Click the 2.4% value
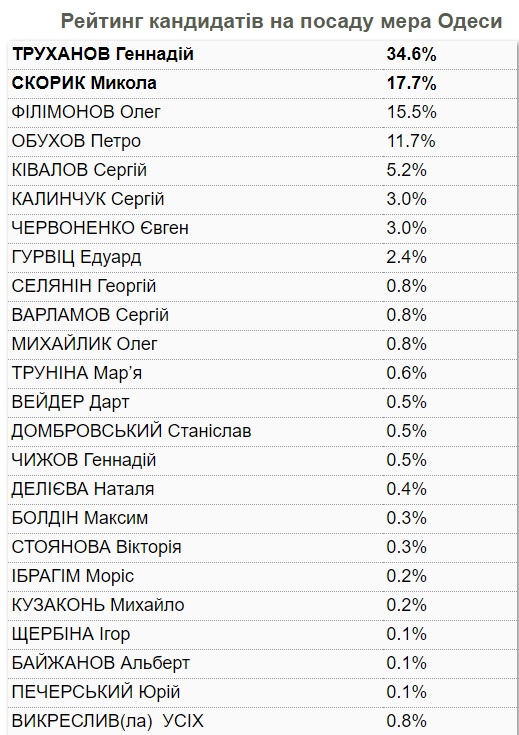519x735 pixels. click(406, 257)
